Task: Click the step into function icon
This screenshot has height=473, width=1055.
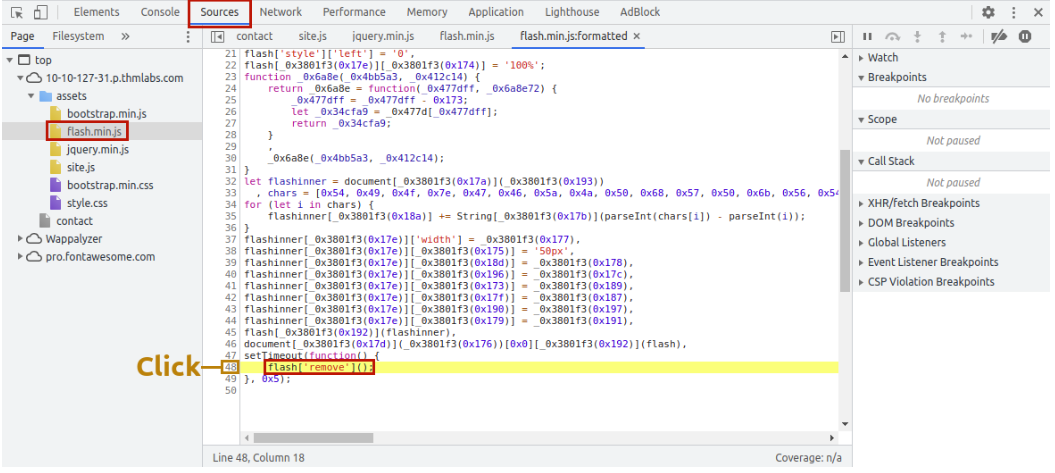Action: 917,36
